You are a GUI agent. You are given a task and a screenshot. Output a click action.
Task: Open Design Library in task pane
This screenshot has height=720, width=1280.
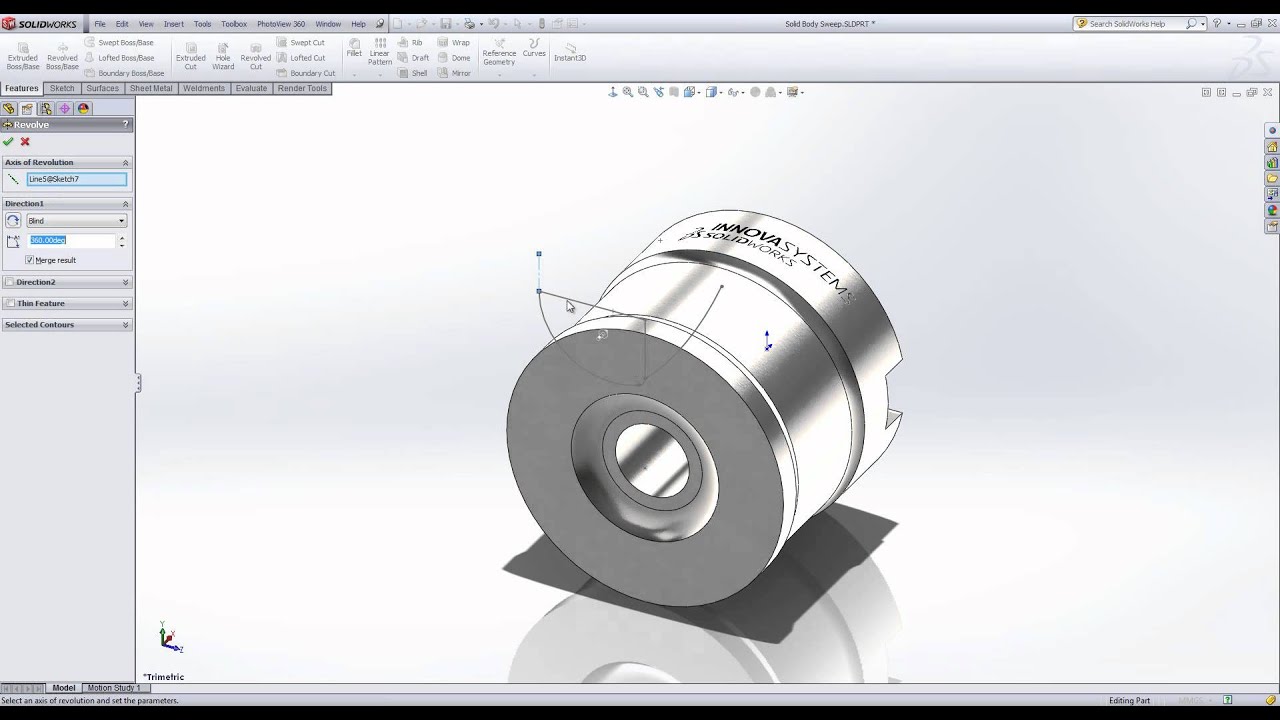[1272, 162]
